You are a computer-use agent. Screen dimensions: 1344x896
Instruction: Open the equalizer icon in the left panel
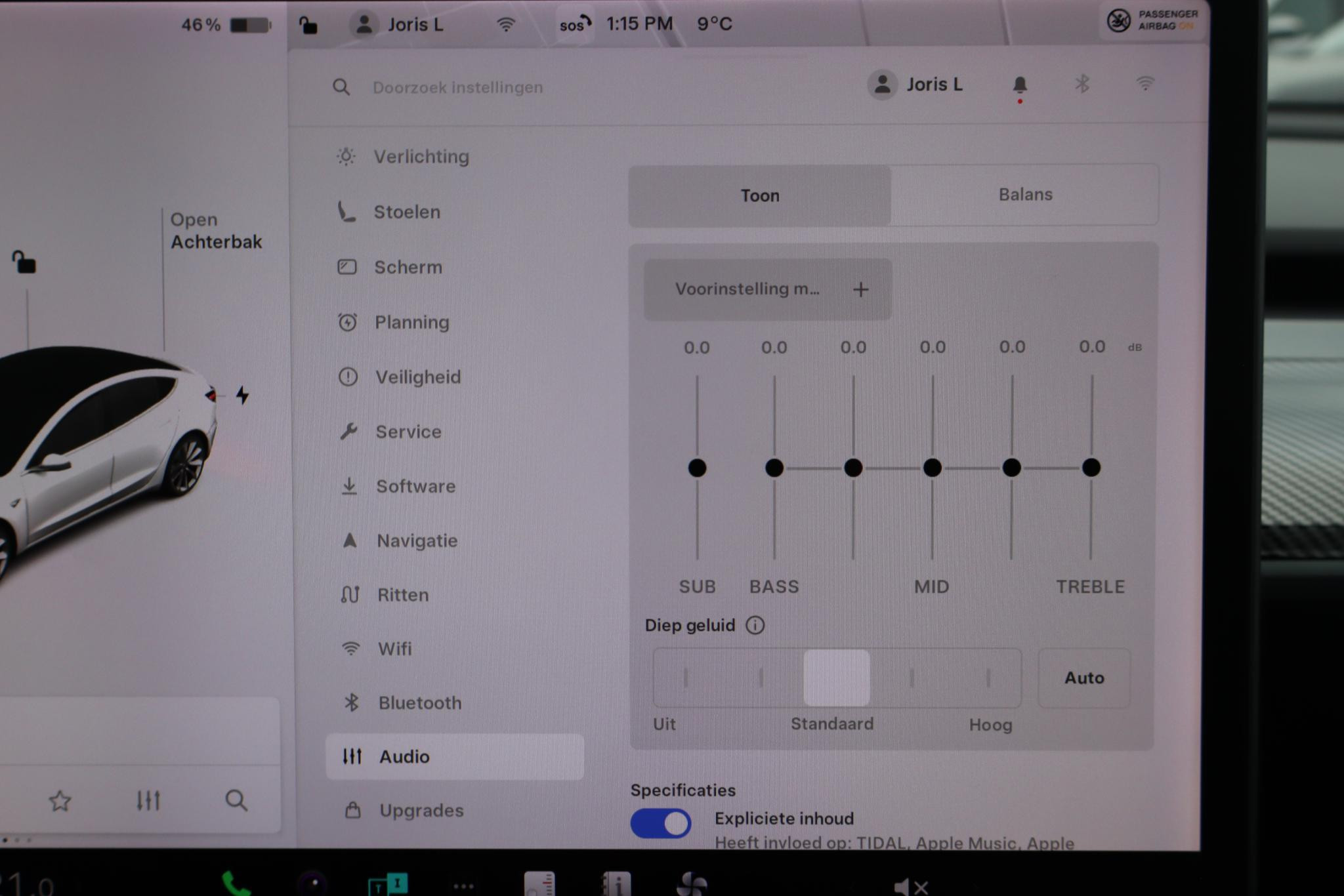tap(149, 800)
